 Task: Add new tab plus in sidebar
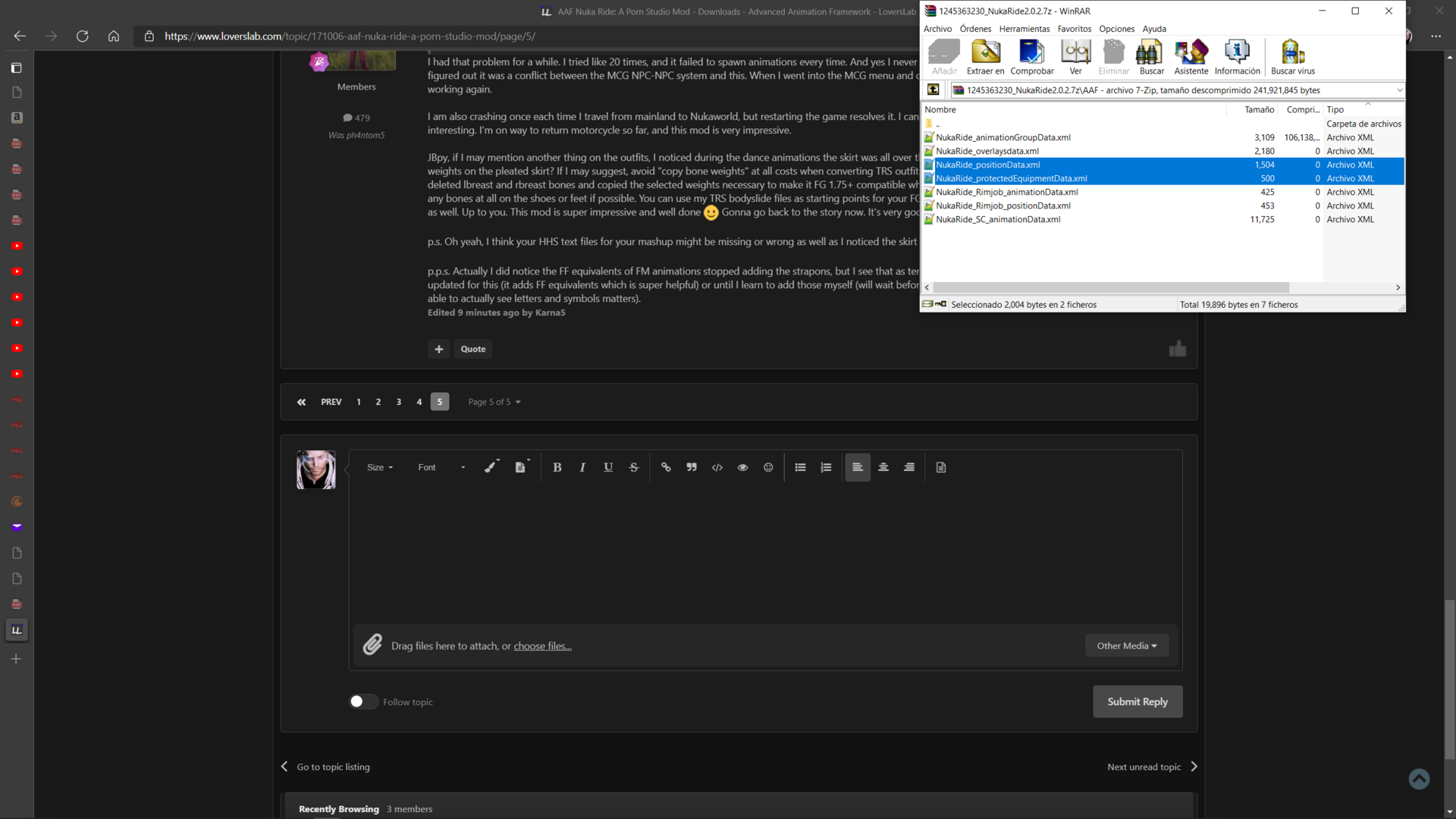point(16,659)
